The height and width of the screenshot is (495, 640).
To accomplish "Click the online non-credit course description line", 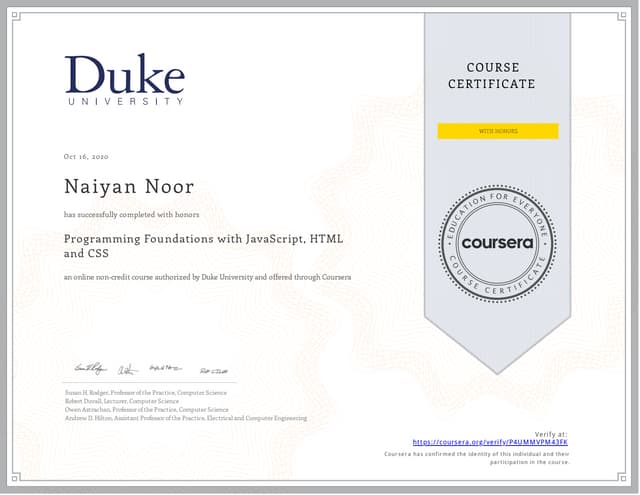I will (207, 277).
